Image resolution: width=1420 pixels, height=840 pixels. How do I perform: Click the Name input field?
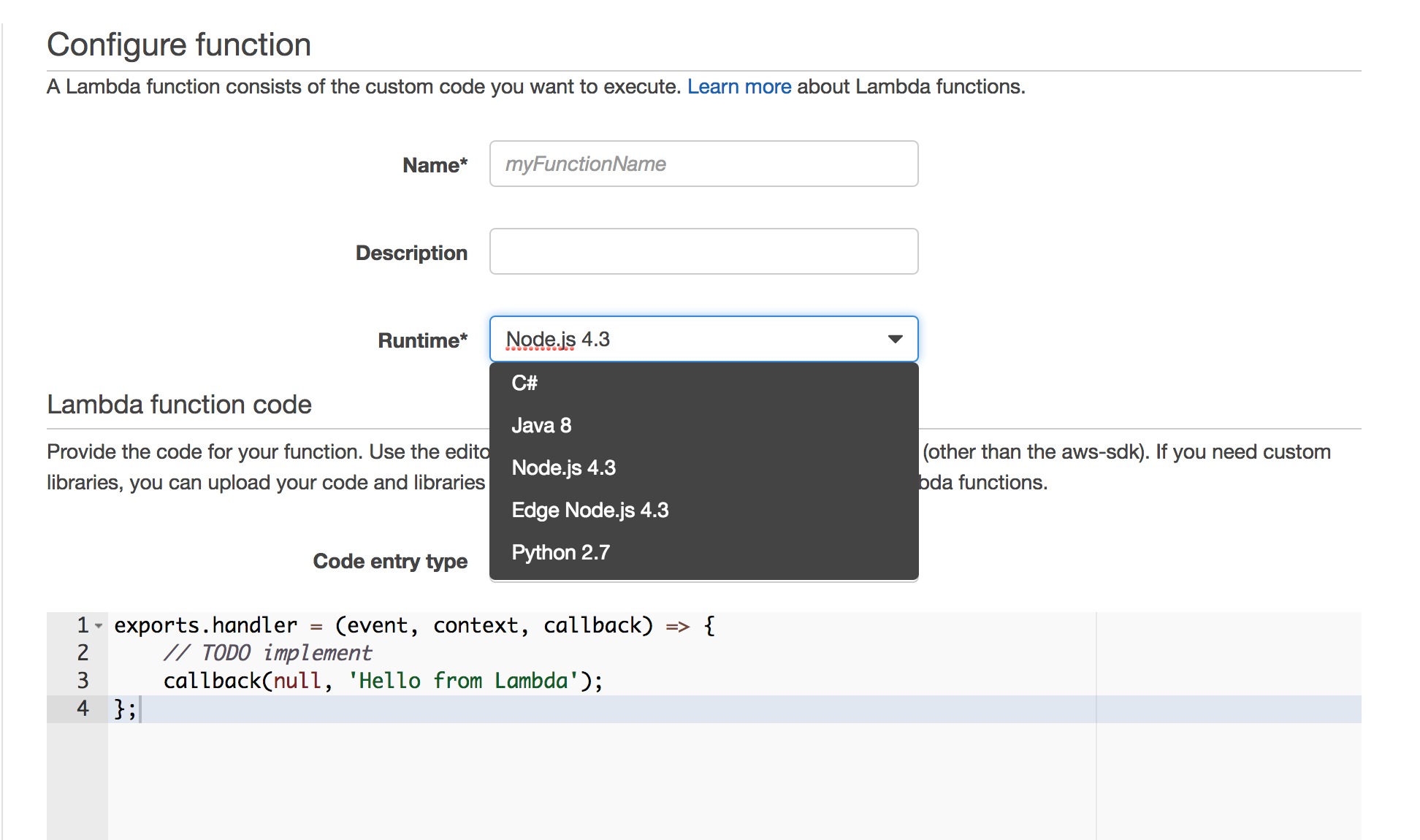[x=703, y=164]
